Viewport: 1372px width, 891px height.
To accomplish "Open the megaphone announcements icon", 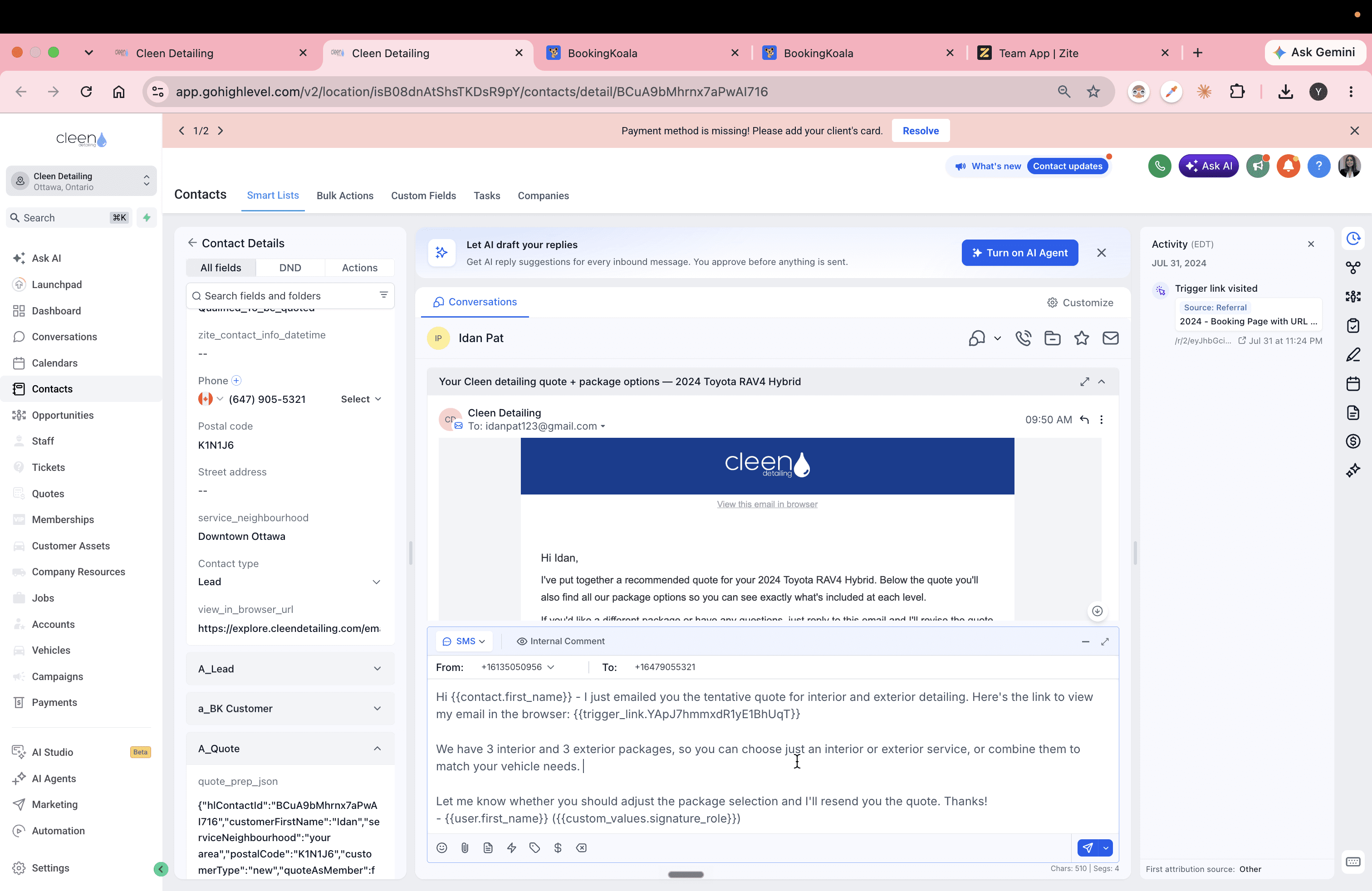I will click(x=1257, y=166).
